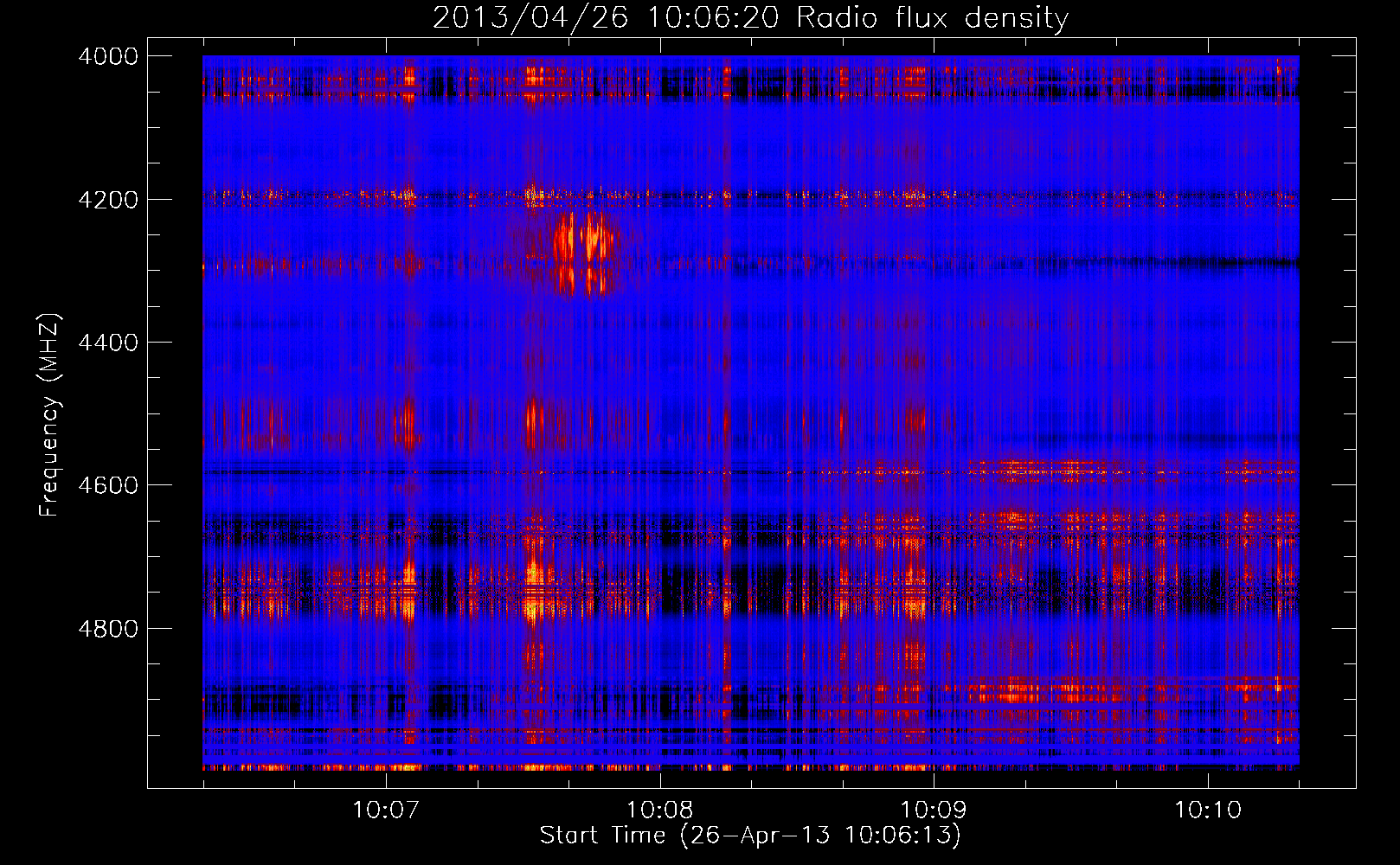Click the 10:07 time tick label

(386, 810)
